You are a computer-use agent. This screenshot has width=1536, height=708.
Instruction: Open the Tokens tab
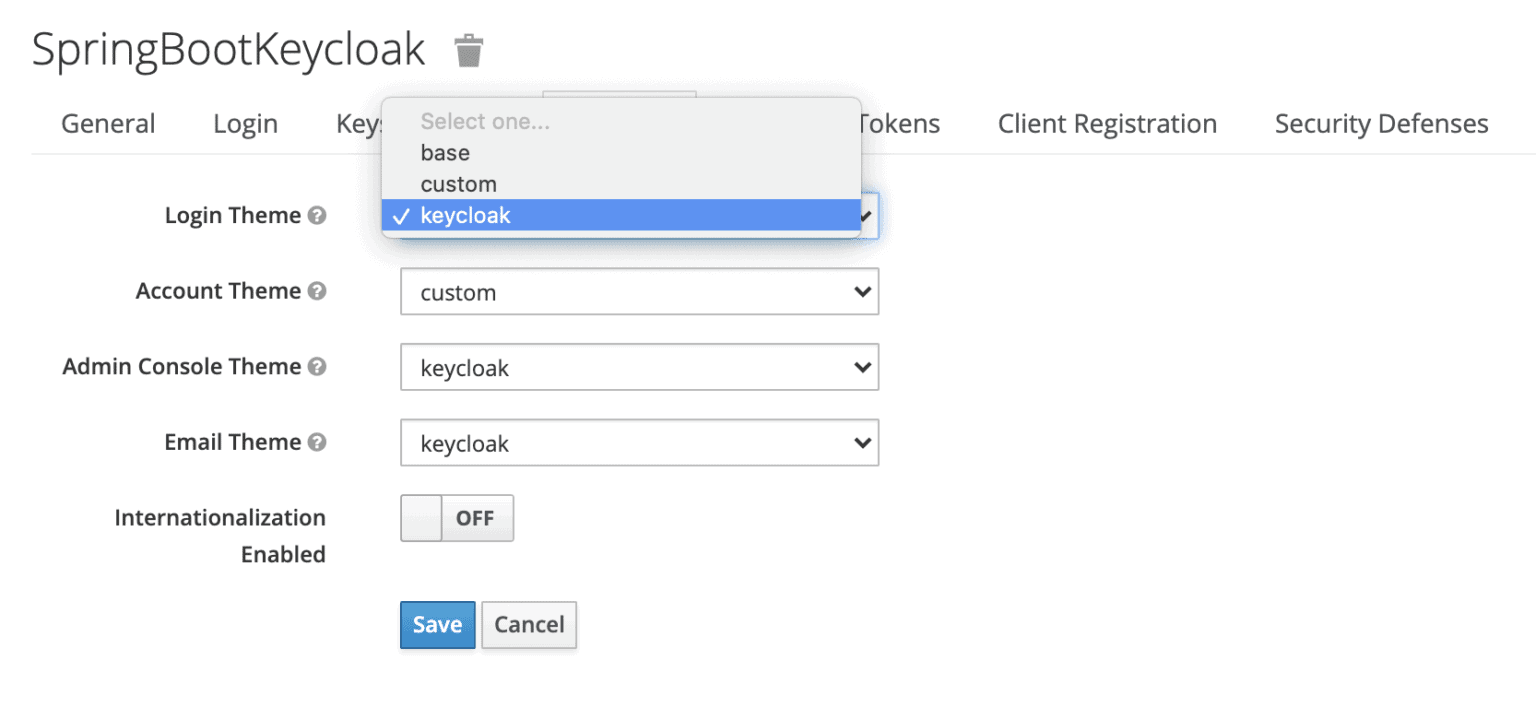point(898,123)
